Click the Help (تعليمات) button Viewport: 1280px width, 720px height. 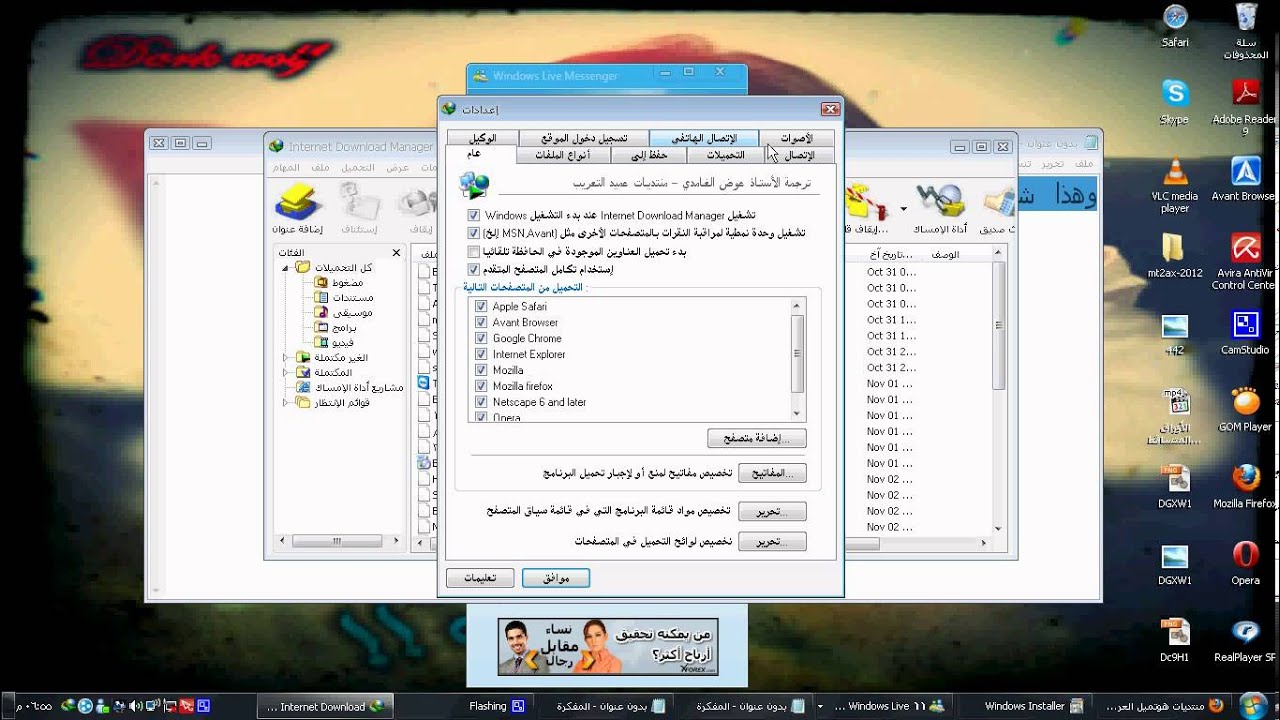click(x=480, y=578)
